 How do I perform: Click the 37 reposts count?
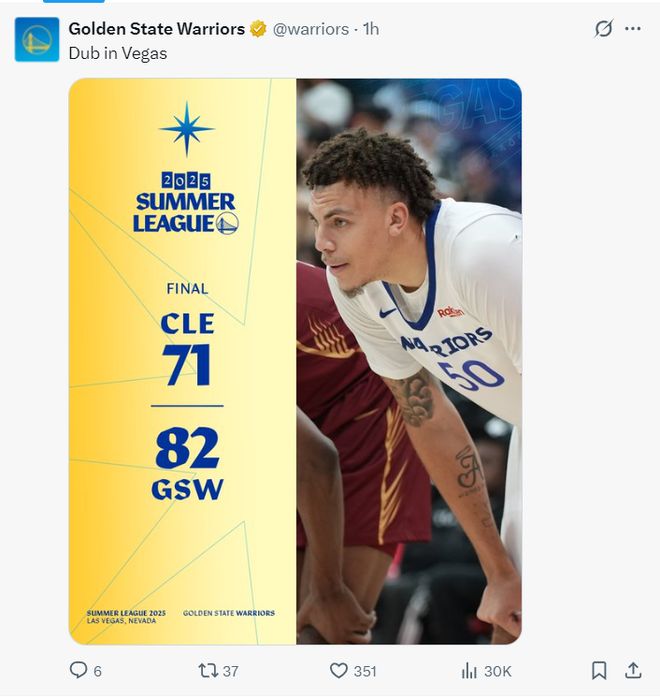click(230, 671)
